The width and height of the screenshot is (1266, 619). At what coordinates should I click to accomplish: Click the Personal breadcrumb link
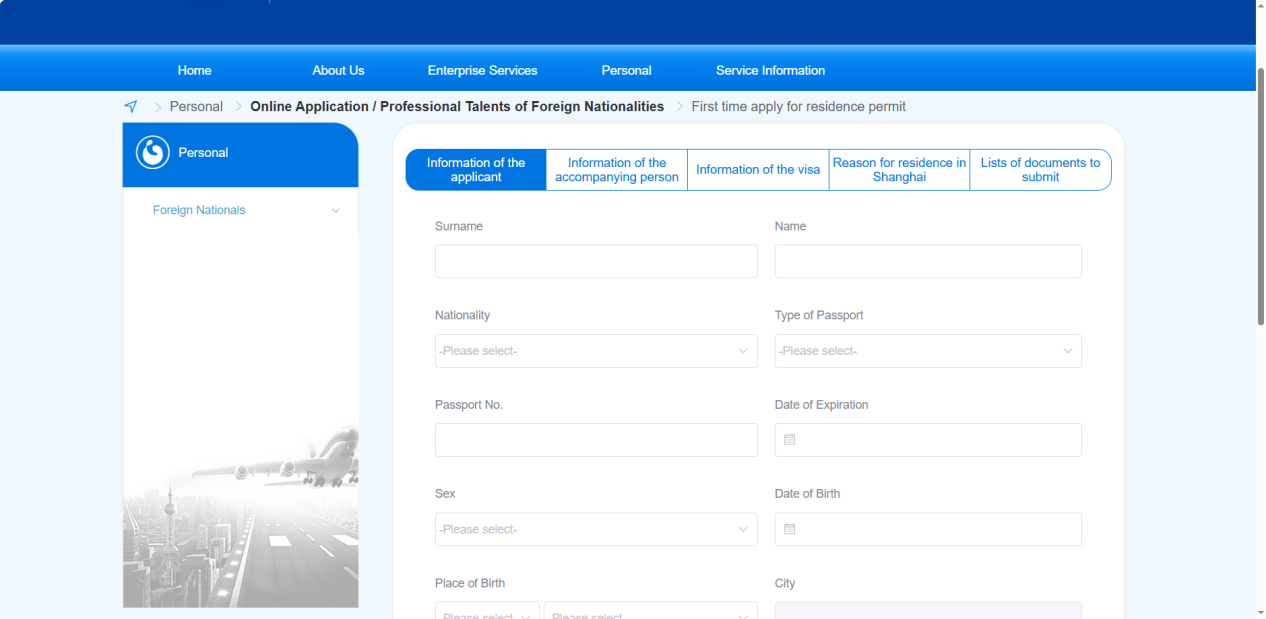196,106
